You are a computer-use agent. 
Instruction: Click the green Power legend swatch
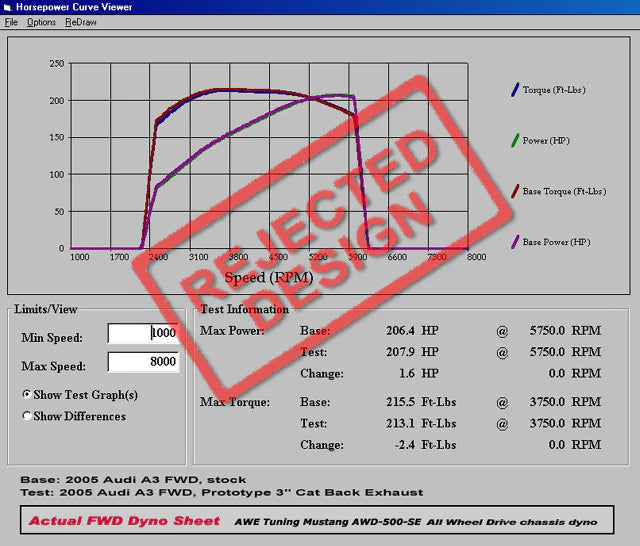(x=513, y=141)
